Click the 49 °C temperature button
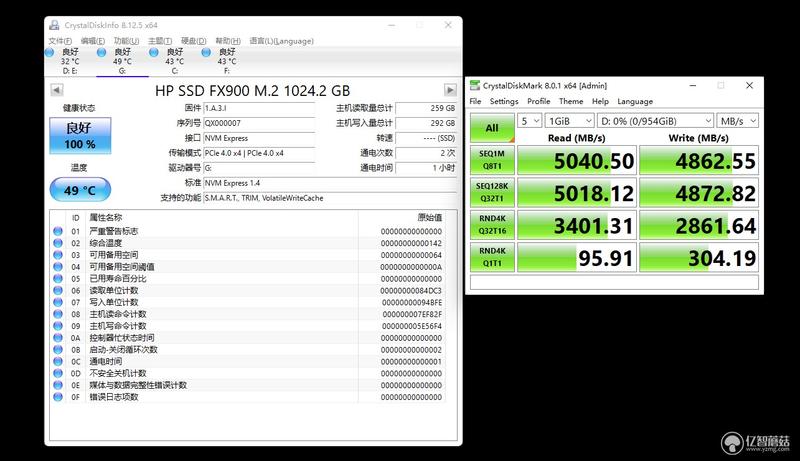 click(80, 190)
